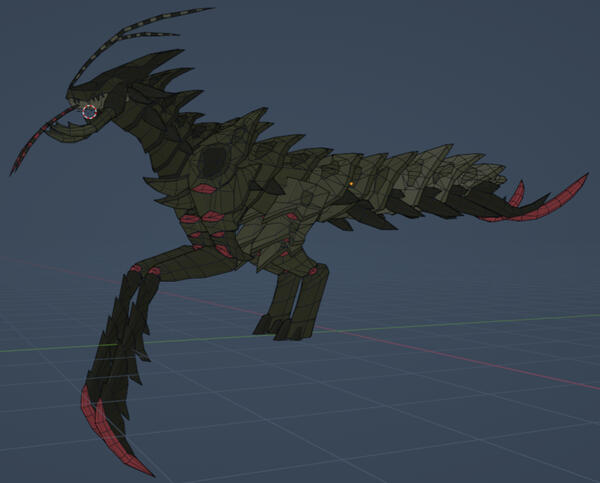Click the red joints on front leg

pos(143,270)
